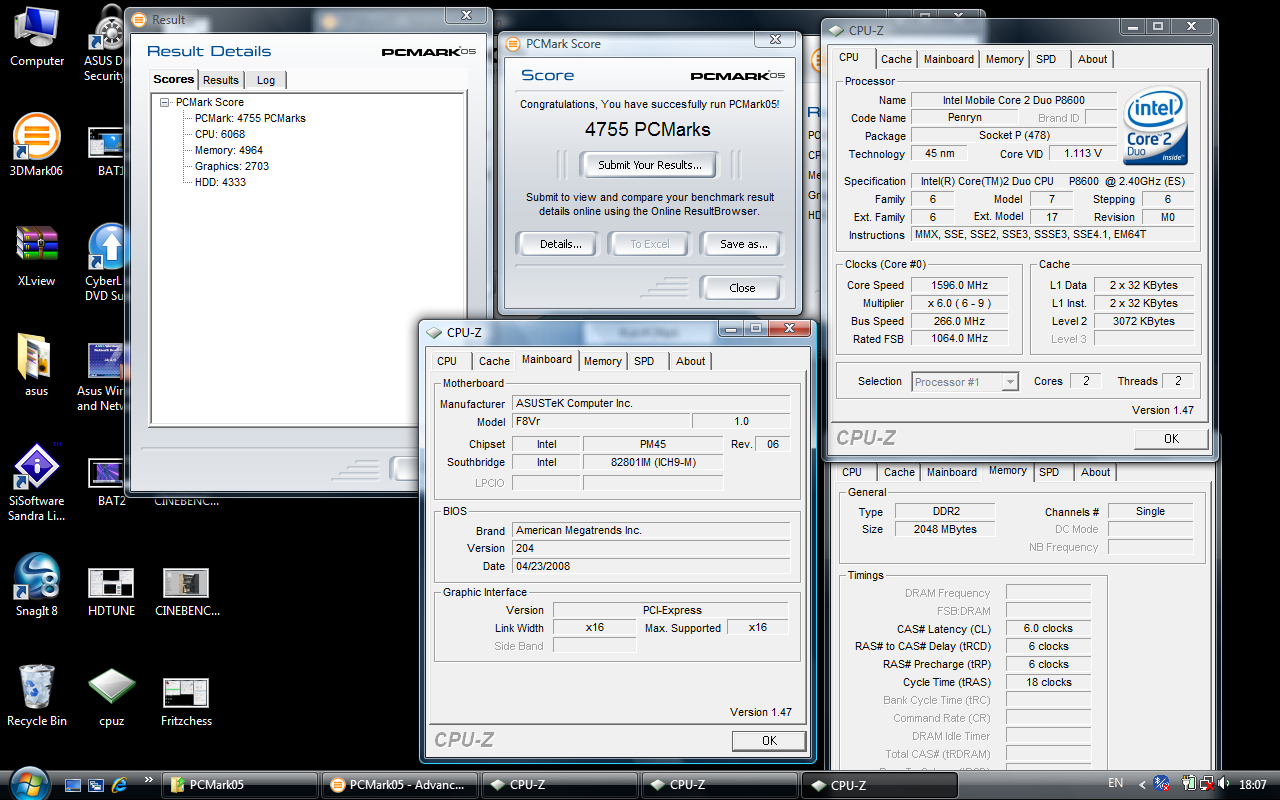Click Submit Your Results button
This screenshot has width=1280, height=800.
(x=650, y=165)
